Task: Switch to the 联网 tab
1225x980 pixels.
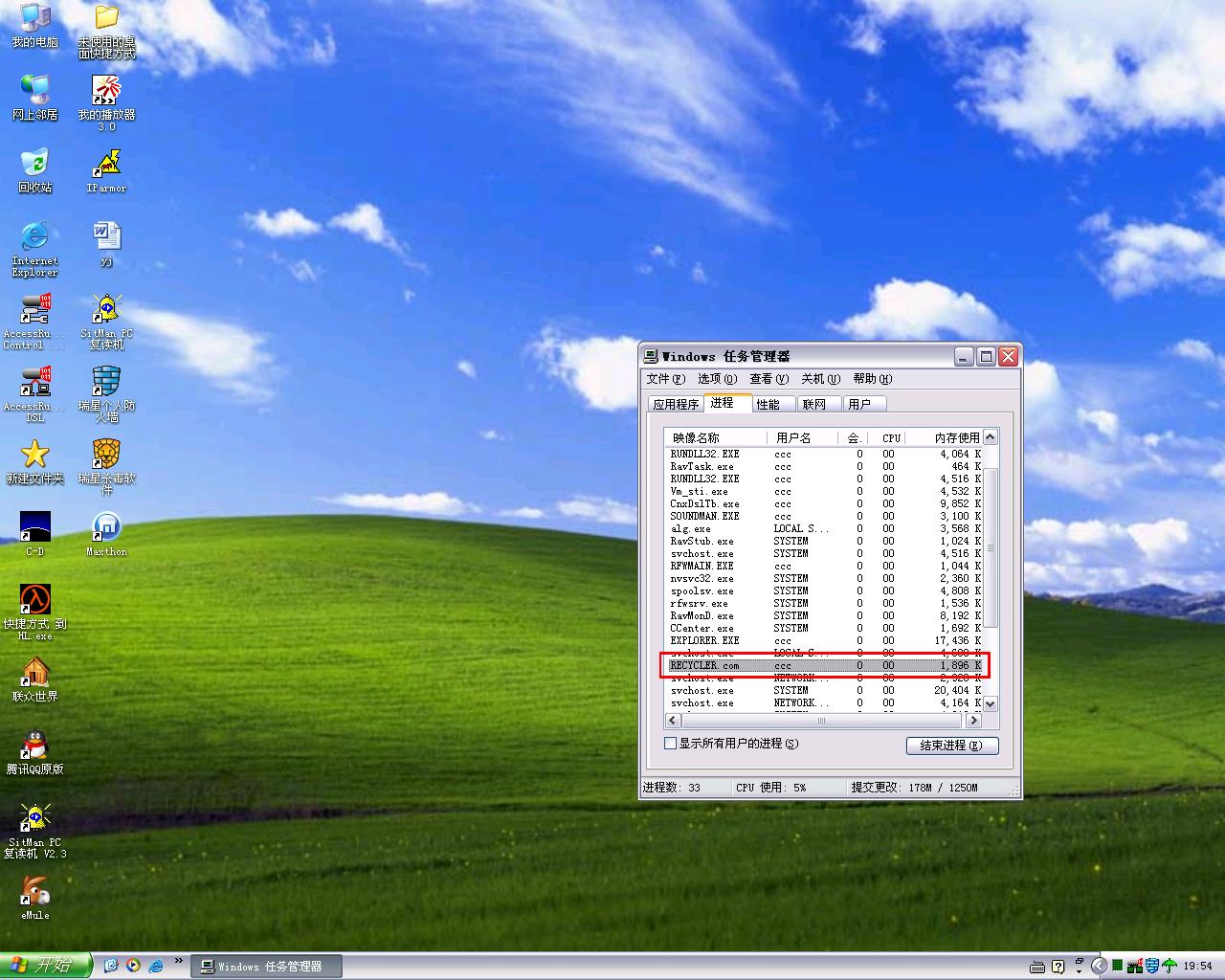Action: (813, 404)
